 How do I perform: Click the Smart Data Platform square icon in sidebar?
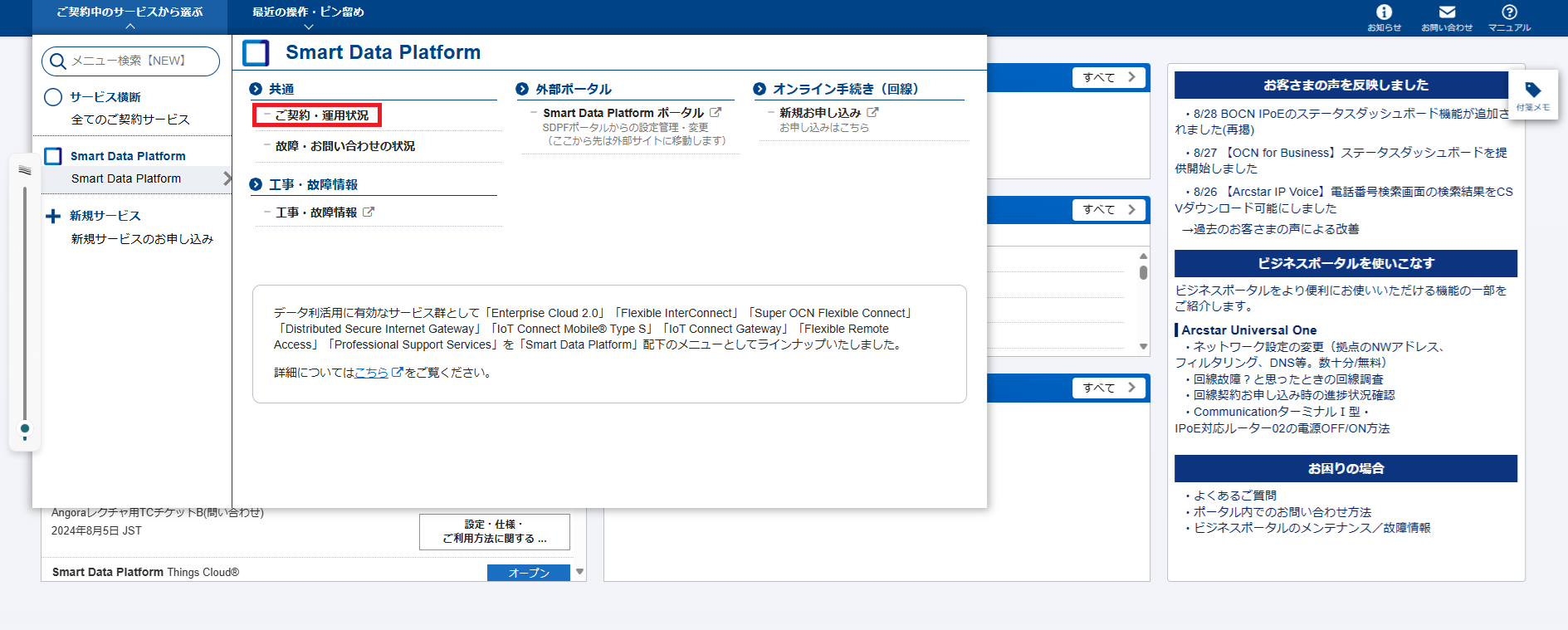pyautogui.click(x=53, y=156)
